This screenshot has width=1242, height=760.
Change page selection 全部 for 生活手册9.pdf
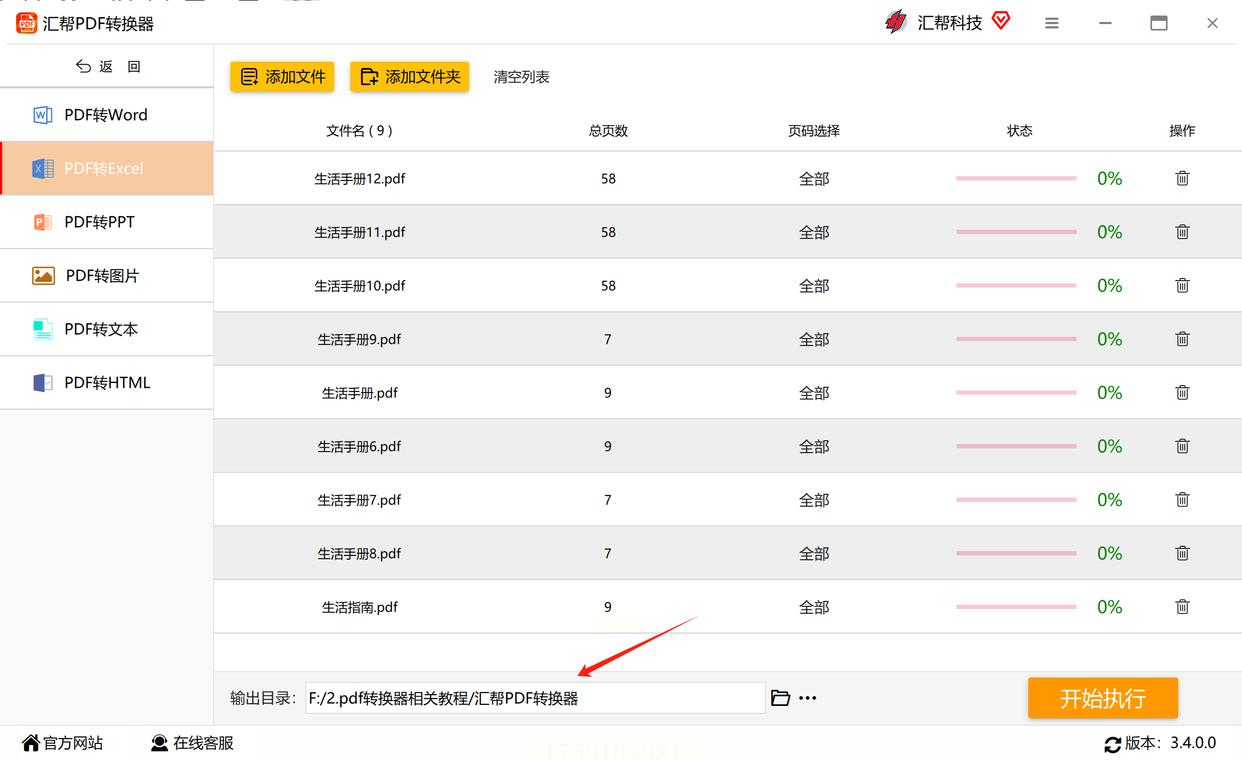[814, 339]
